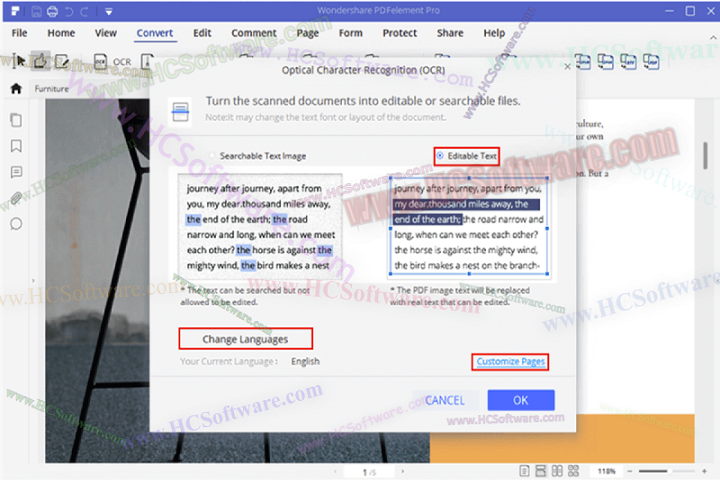Click the Optimize PDF icon beside OCR
720x480 pixels.
[146, 61]
